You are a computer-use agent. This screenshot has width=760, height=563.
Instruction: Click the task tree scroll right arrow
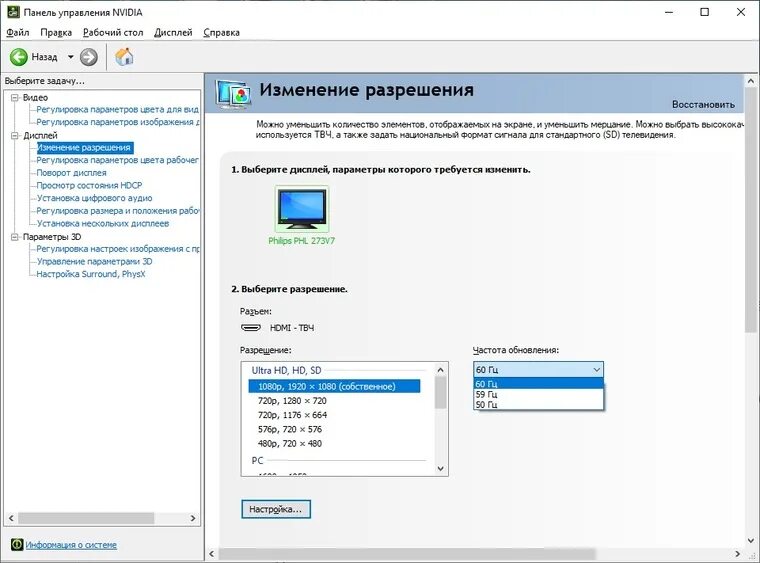(x=193, y=518)
